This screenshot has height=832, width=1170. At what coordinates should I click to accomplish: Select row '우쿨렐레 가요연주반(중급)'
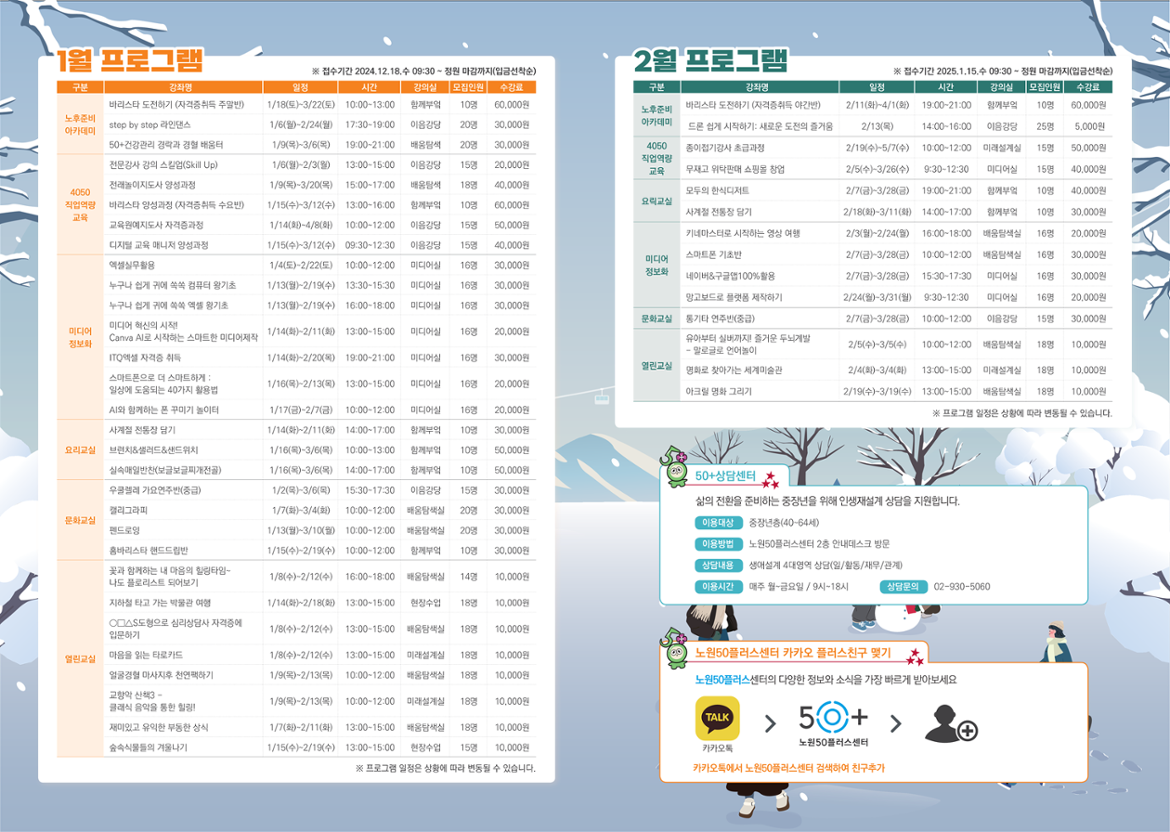click(320, 491)
